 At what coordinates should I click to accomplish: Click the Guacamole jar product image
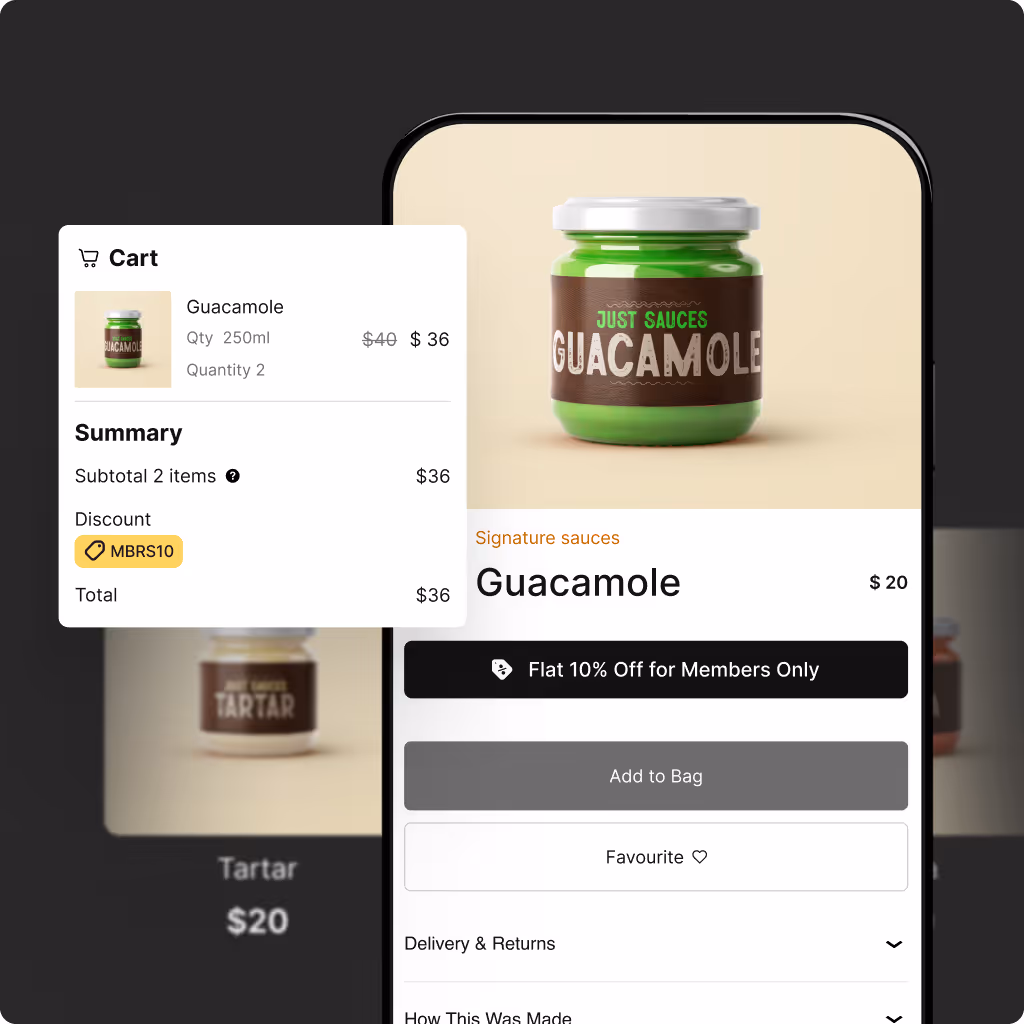coord(656,322)
